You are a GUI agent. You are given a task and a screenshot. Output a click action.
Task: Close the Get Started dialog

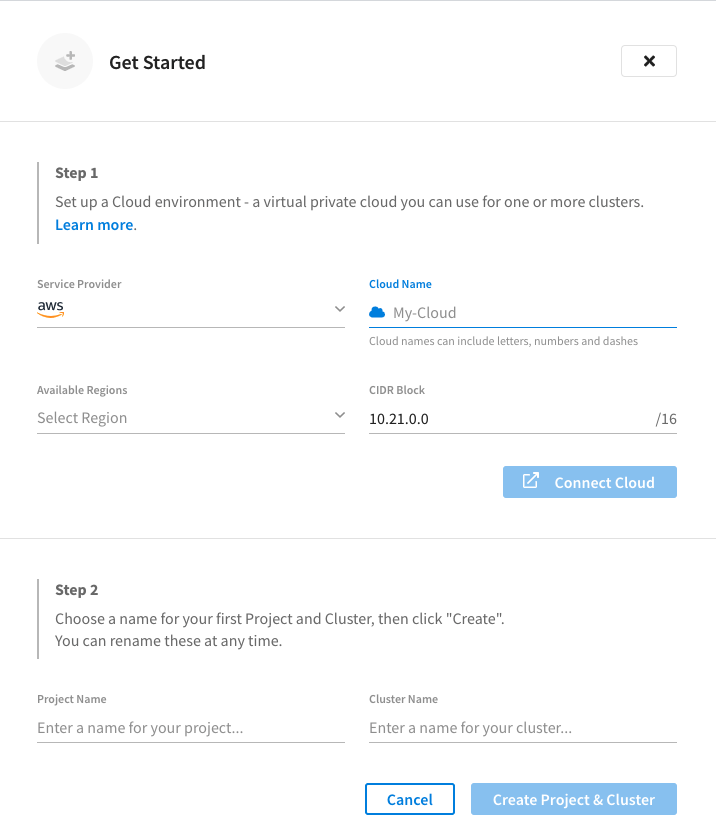point(648,61)
